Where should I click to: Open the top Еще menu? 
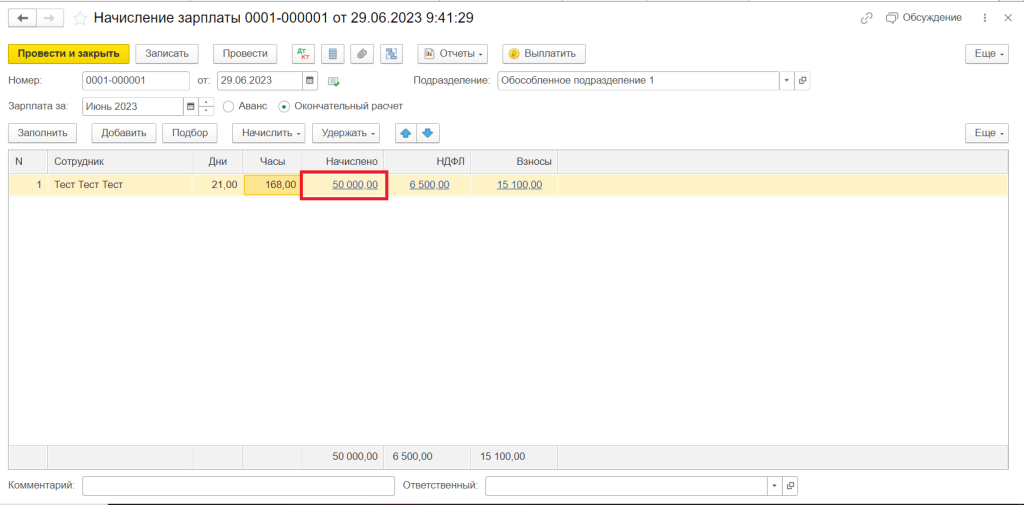point(986,54)
